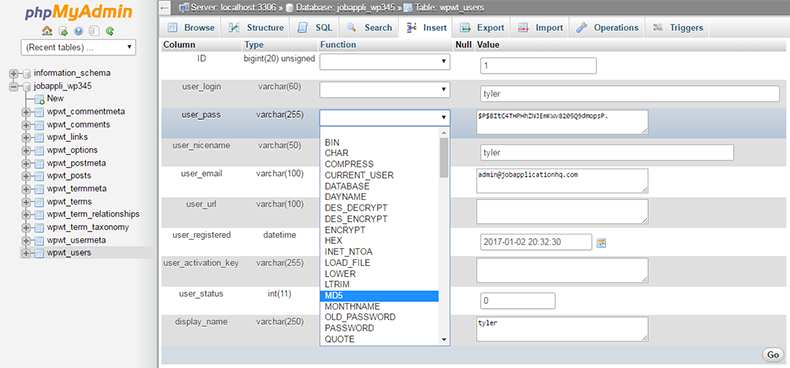Image resolution: width=790 pixels, height=368 pixels.
Task: Open the documentation help icon in sidebar
Action: [x=79, y=31]
